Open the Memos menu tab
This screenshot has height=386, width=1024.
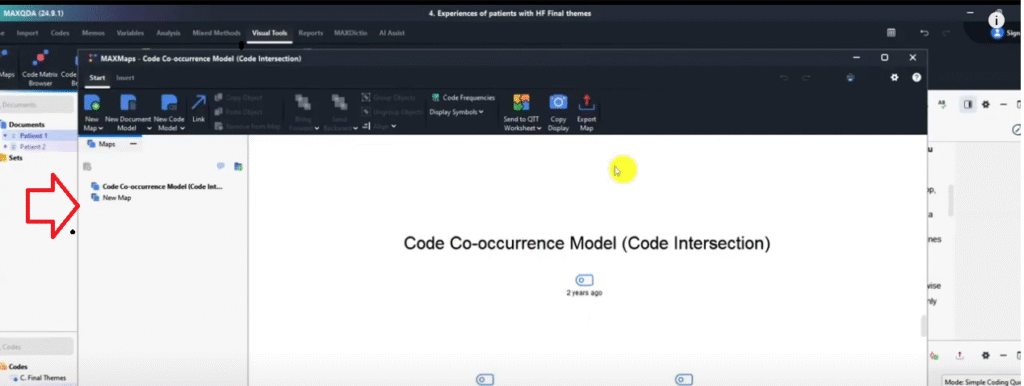point(93,33)
